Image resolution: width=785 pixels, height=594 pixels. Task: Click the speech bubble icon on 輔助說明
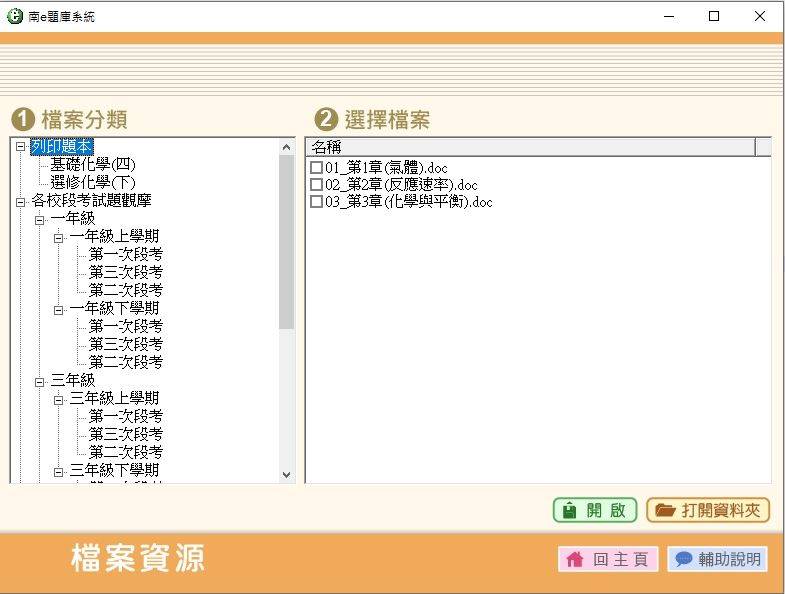click(683, 558)
